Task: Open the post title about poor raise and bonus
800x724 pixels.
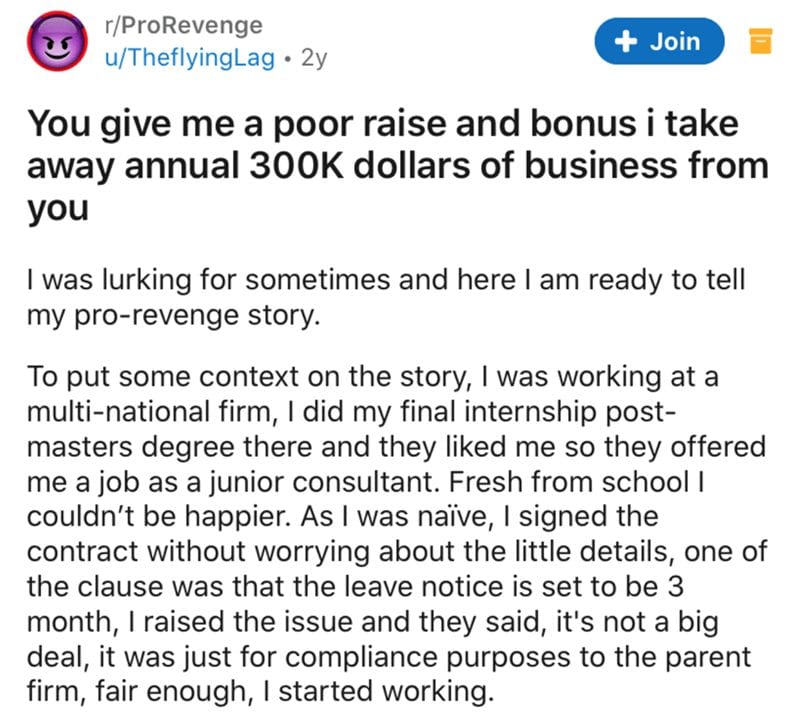Action: point(397,166)
